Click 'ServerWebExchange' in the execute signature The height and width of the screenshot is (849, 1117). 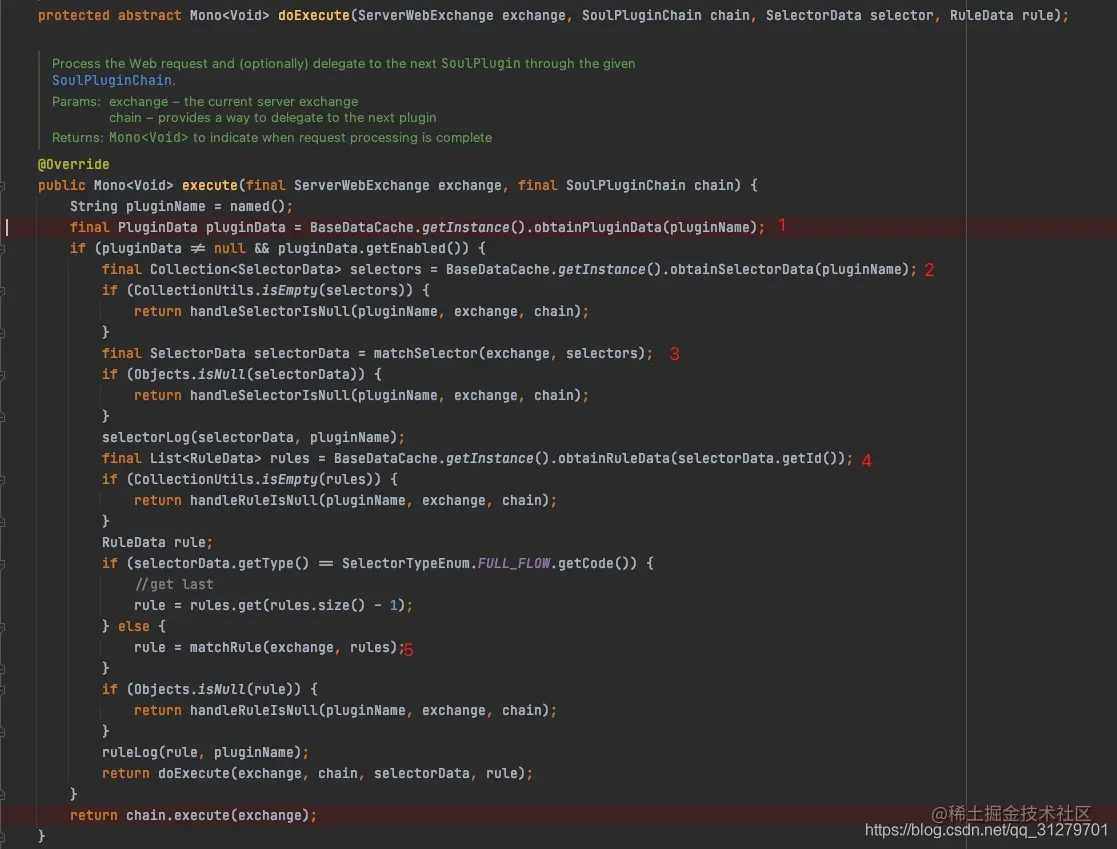pos(361,186)
